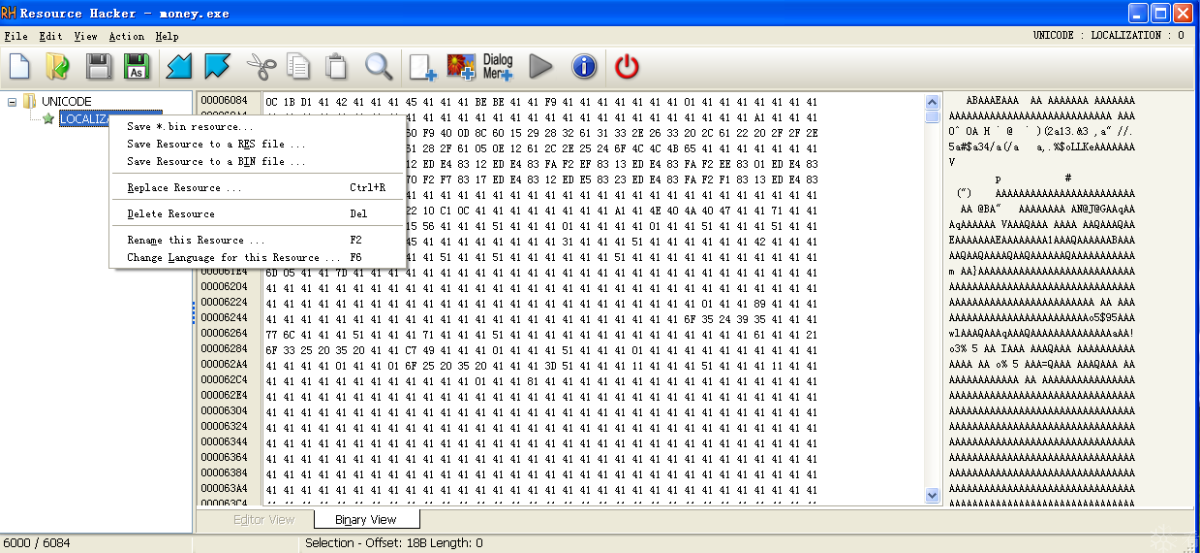The width and height of the screenshot is (1200, 553).
Task: Open the Action menu
Action: coord(127,36)
